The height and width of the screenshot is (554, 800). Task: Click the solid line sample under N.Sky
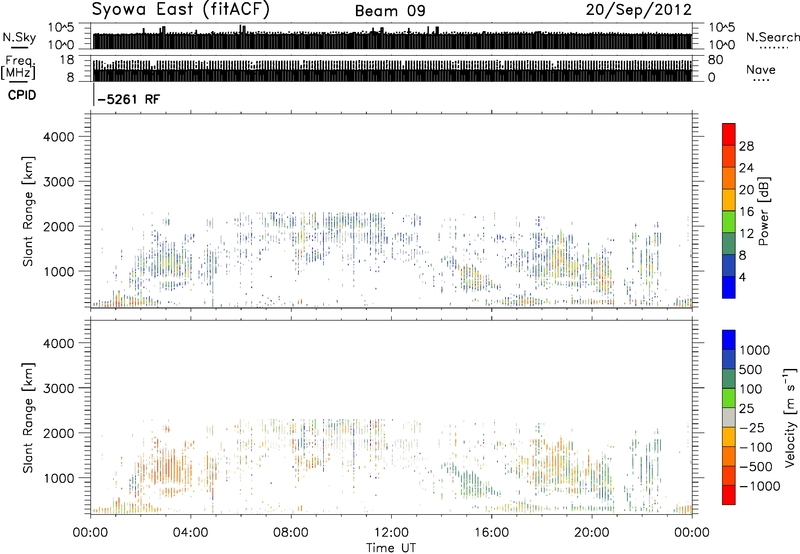tap(19, 48)
